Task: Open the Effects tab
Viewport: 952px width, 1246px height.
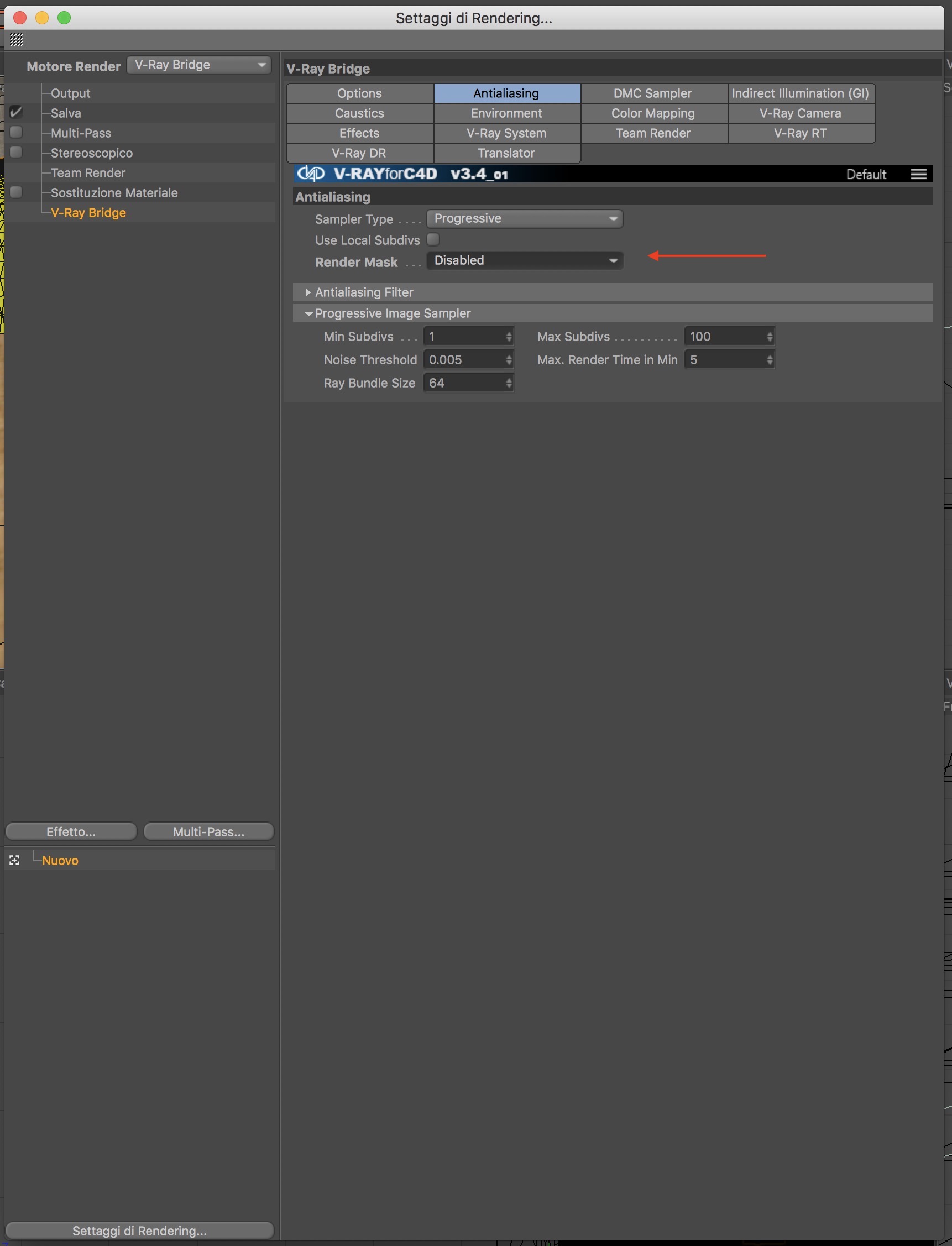Action: point(360,133)
